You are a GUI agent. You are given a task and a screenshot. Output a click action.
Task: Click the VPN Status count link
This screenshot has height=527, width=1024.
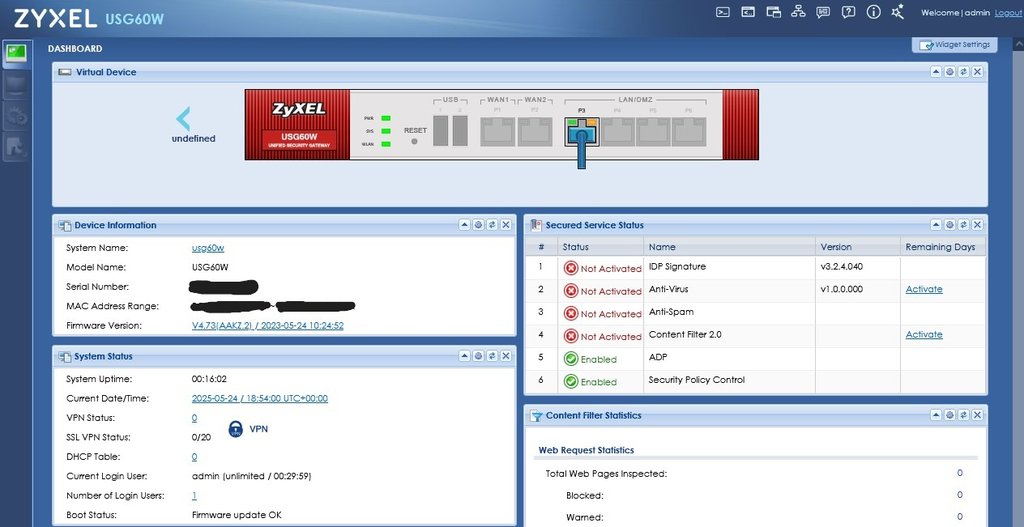tap(195, 418)
